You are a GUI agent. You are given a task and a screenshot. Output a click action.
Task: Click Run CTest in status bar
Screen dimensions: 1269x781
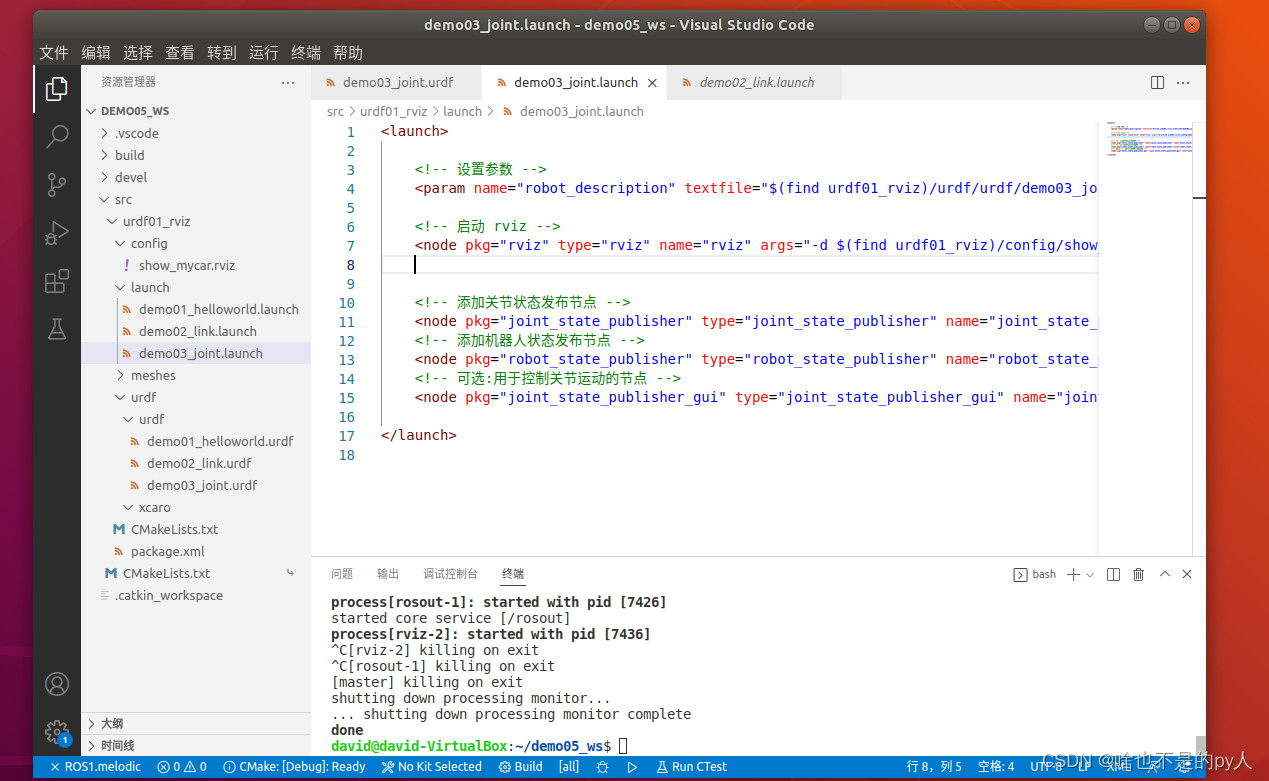click(x=692, y=767)
